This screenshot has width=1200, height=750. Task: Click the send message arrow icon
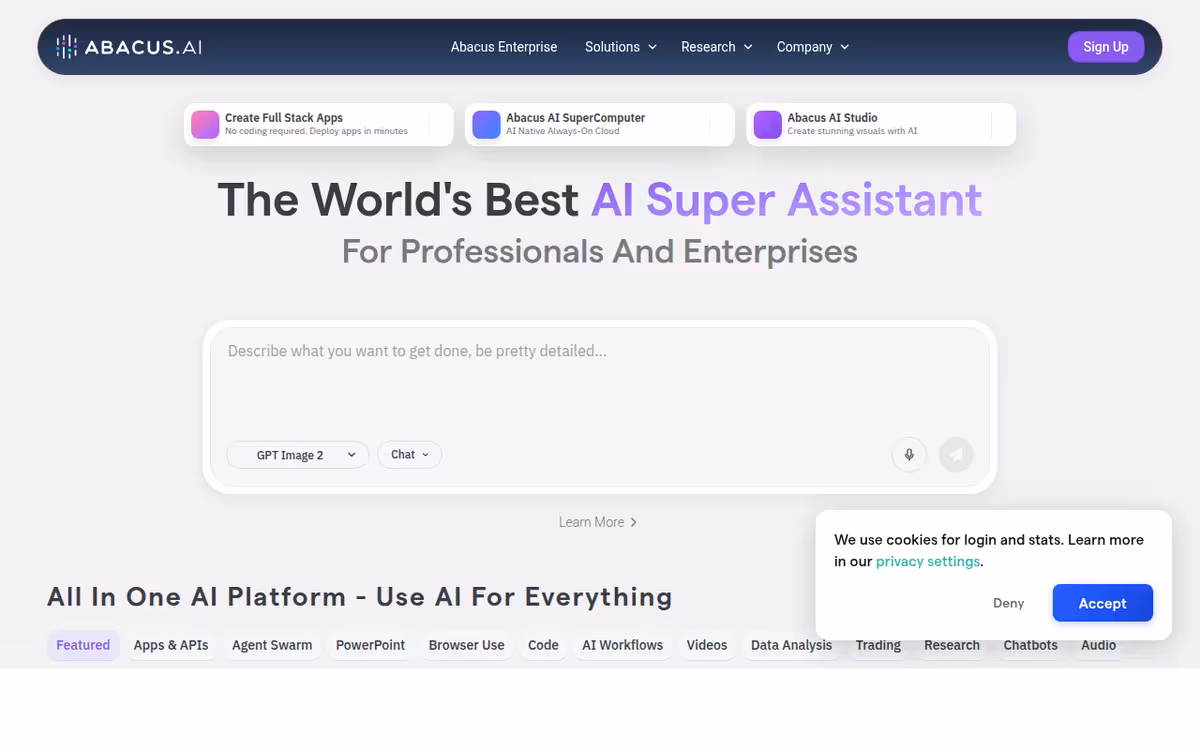point(956,455)
